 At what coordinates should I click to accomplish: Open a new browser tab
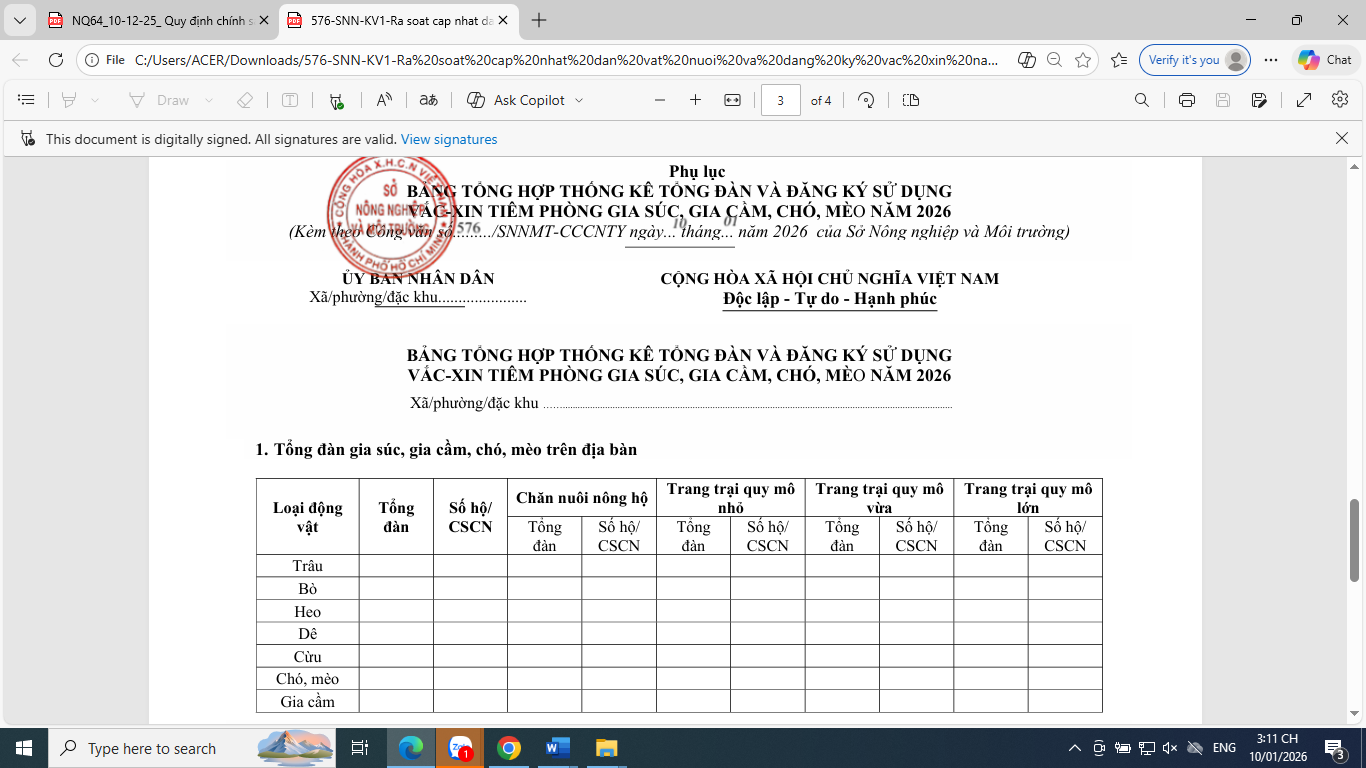(539, 20)
